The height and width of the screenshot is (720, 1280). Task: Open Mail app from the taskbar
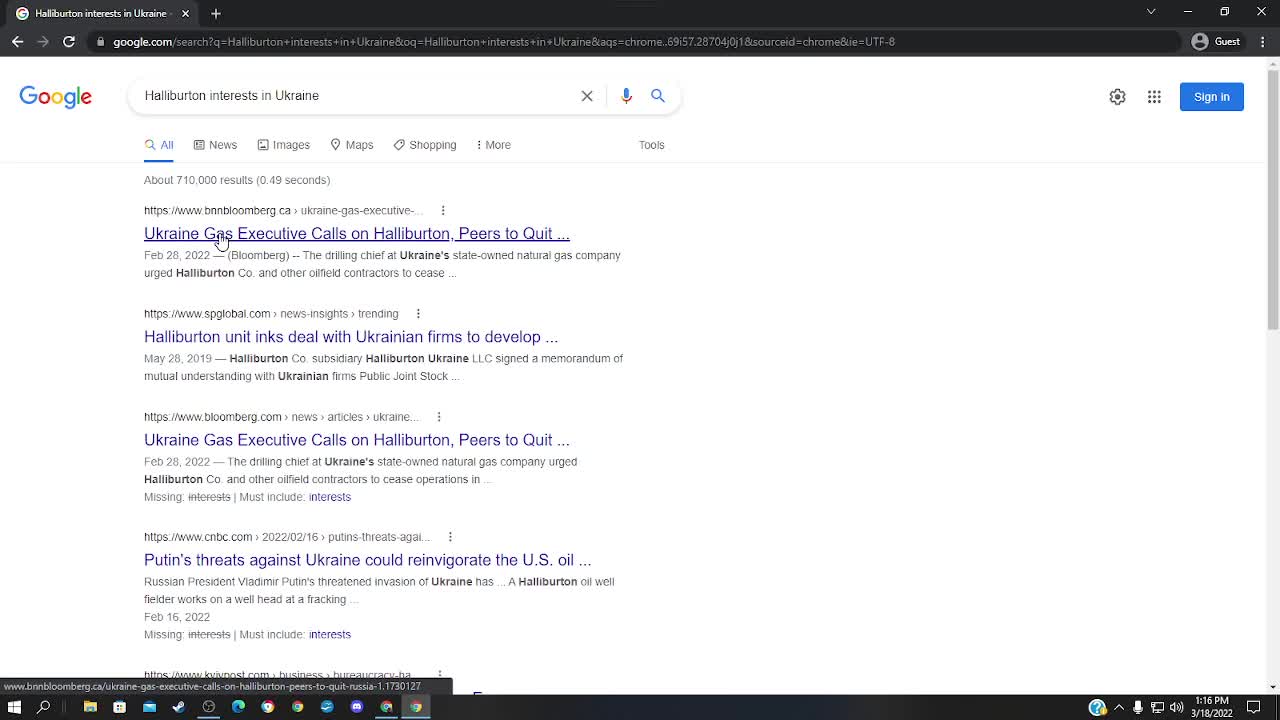tap(149, 707)
